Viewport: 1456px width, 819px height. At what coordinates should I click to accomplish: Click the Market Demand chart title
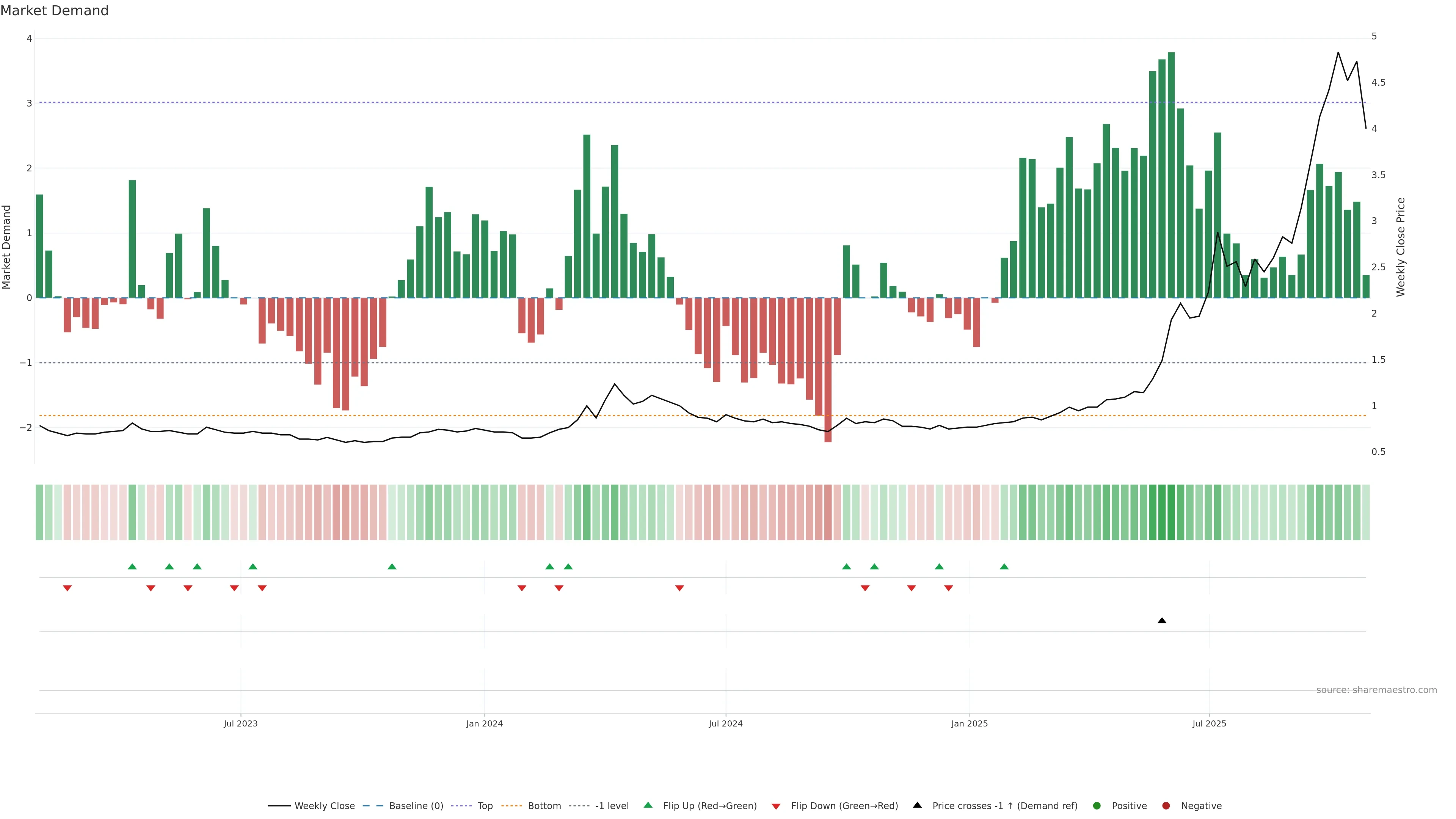coord(54,11)
